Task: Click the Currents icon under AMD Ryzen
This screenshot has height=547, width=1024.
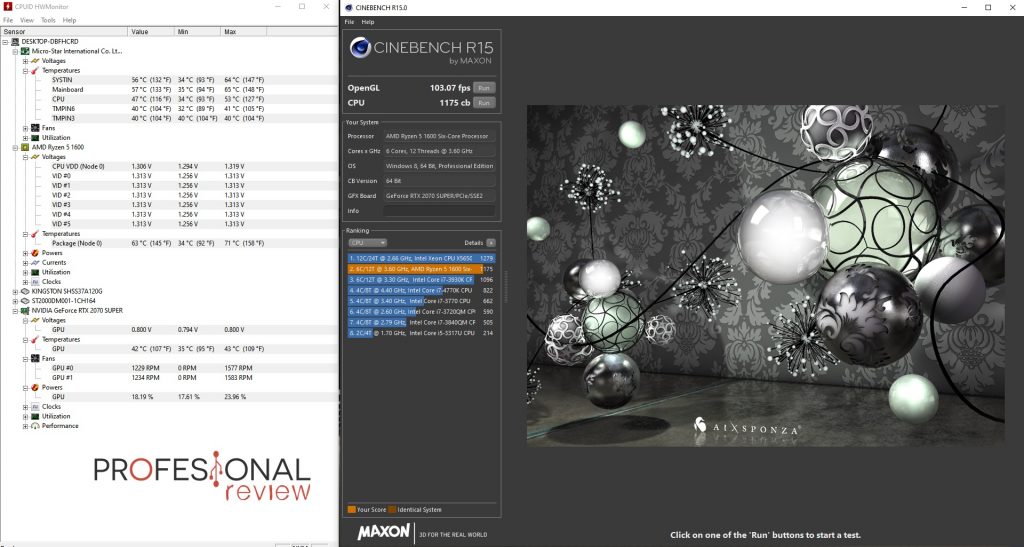Action: (35, 263)
